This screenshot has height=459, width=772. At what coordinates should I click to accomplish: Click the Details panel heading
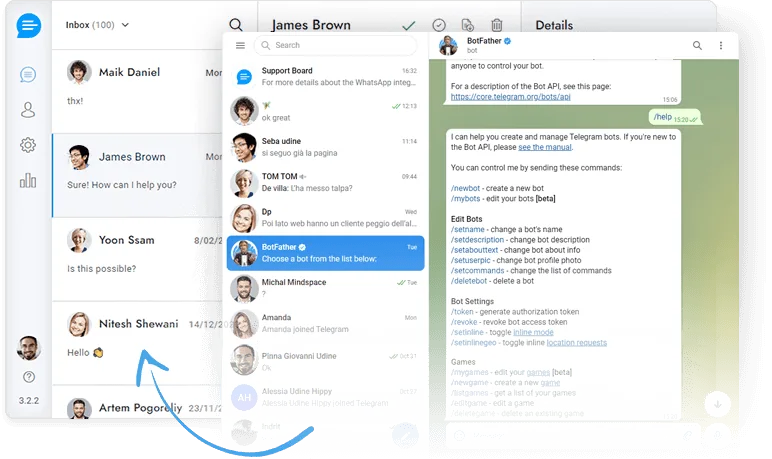click(x=554, y=25)
